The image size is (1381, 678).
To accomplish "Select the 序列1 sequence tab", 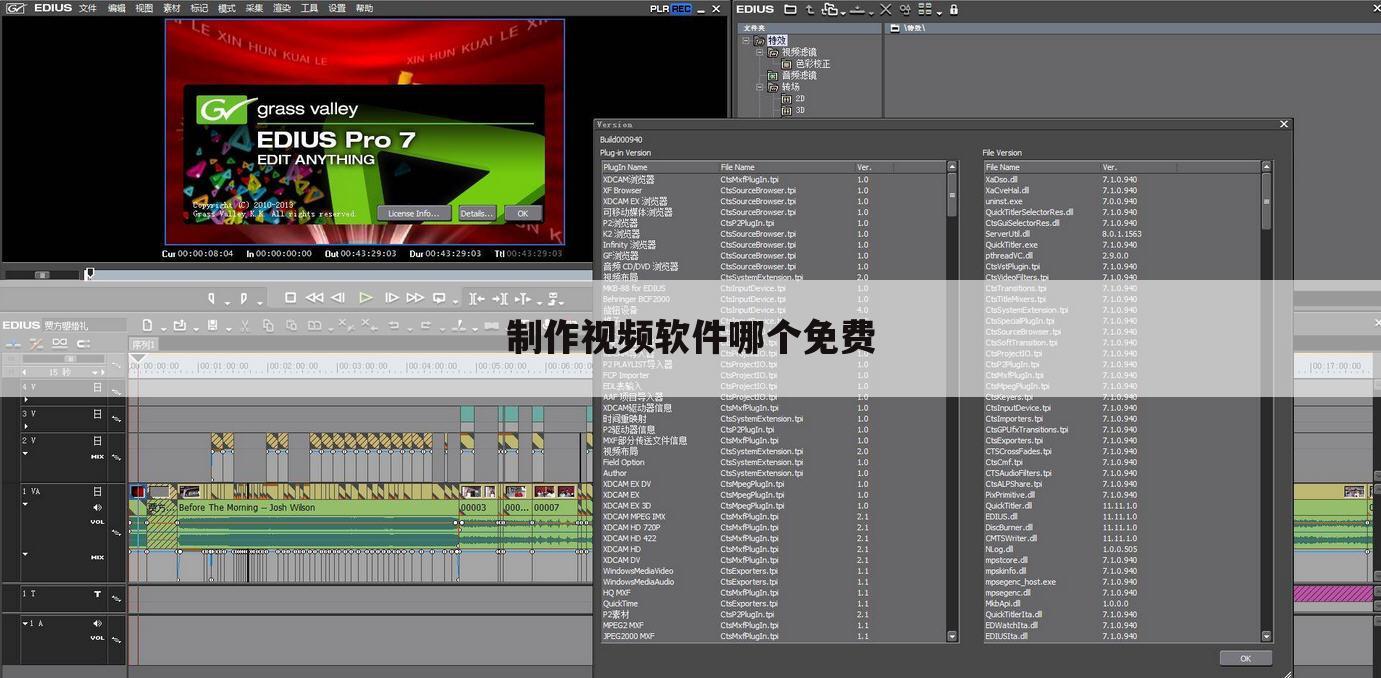I will click(x=143, y=344).
